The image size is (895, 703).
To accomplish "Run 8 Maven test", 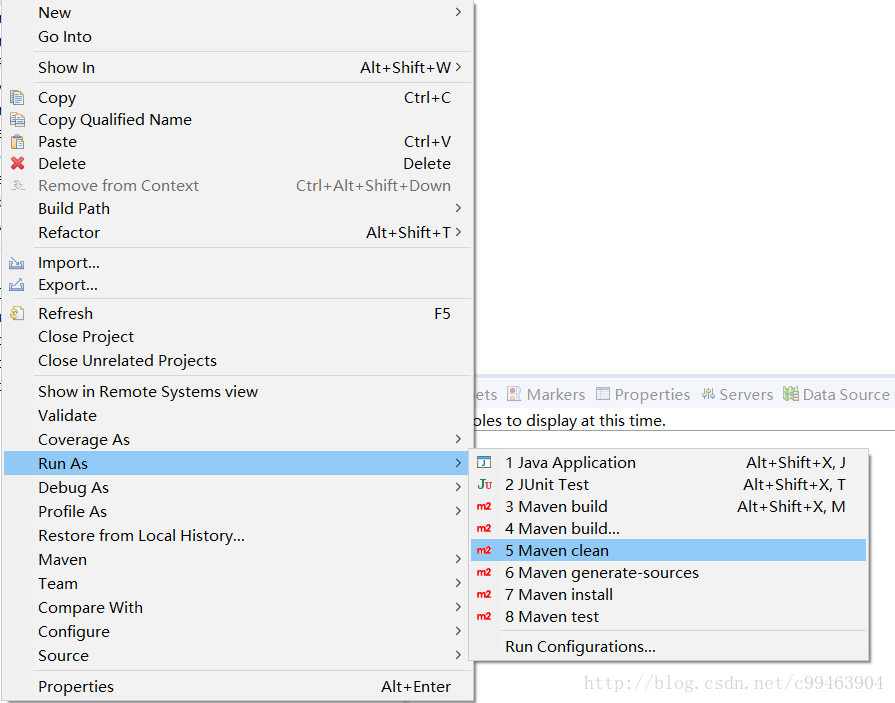I will (x=668, y=617).
